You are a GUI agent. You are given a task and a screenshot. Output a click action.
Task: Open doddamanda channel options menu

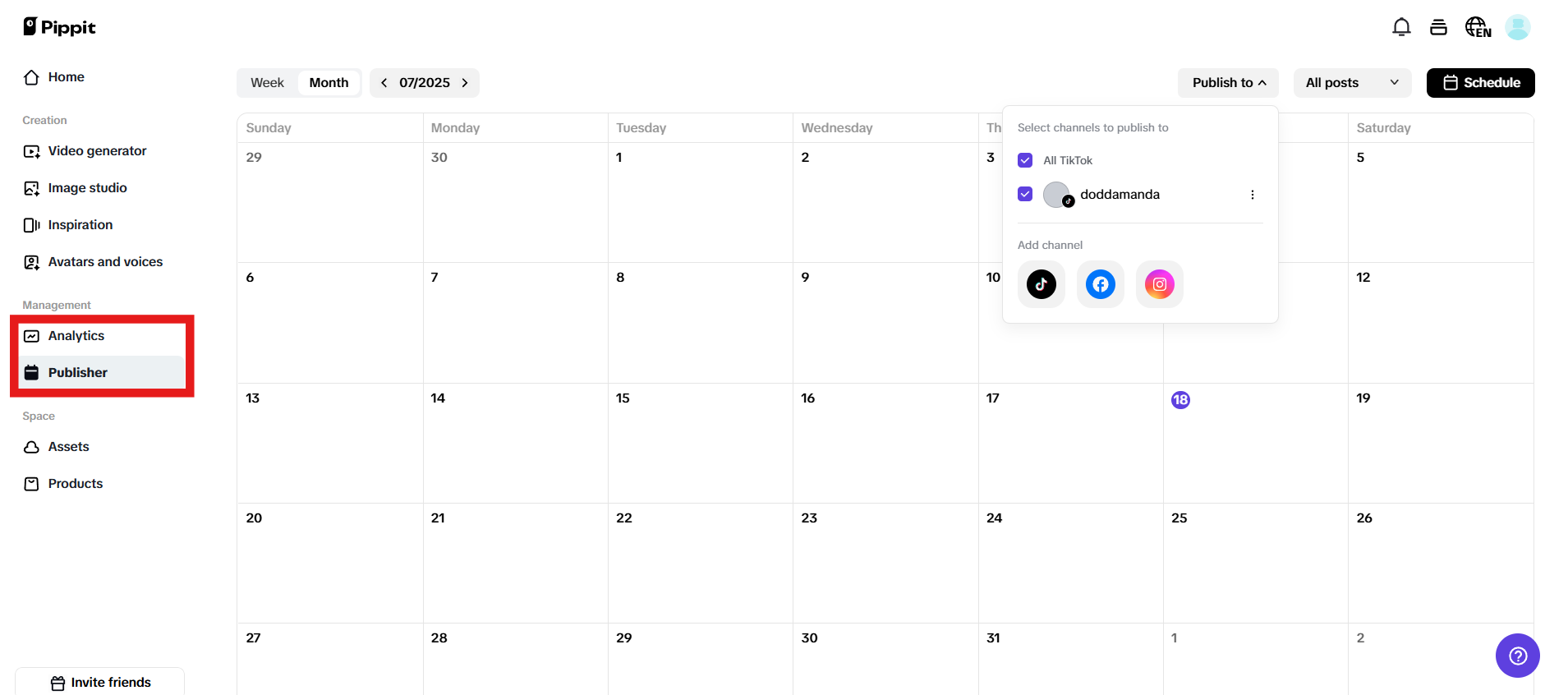[1252, 195]
